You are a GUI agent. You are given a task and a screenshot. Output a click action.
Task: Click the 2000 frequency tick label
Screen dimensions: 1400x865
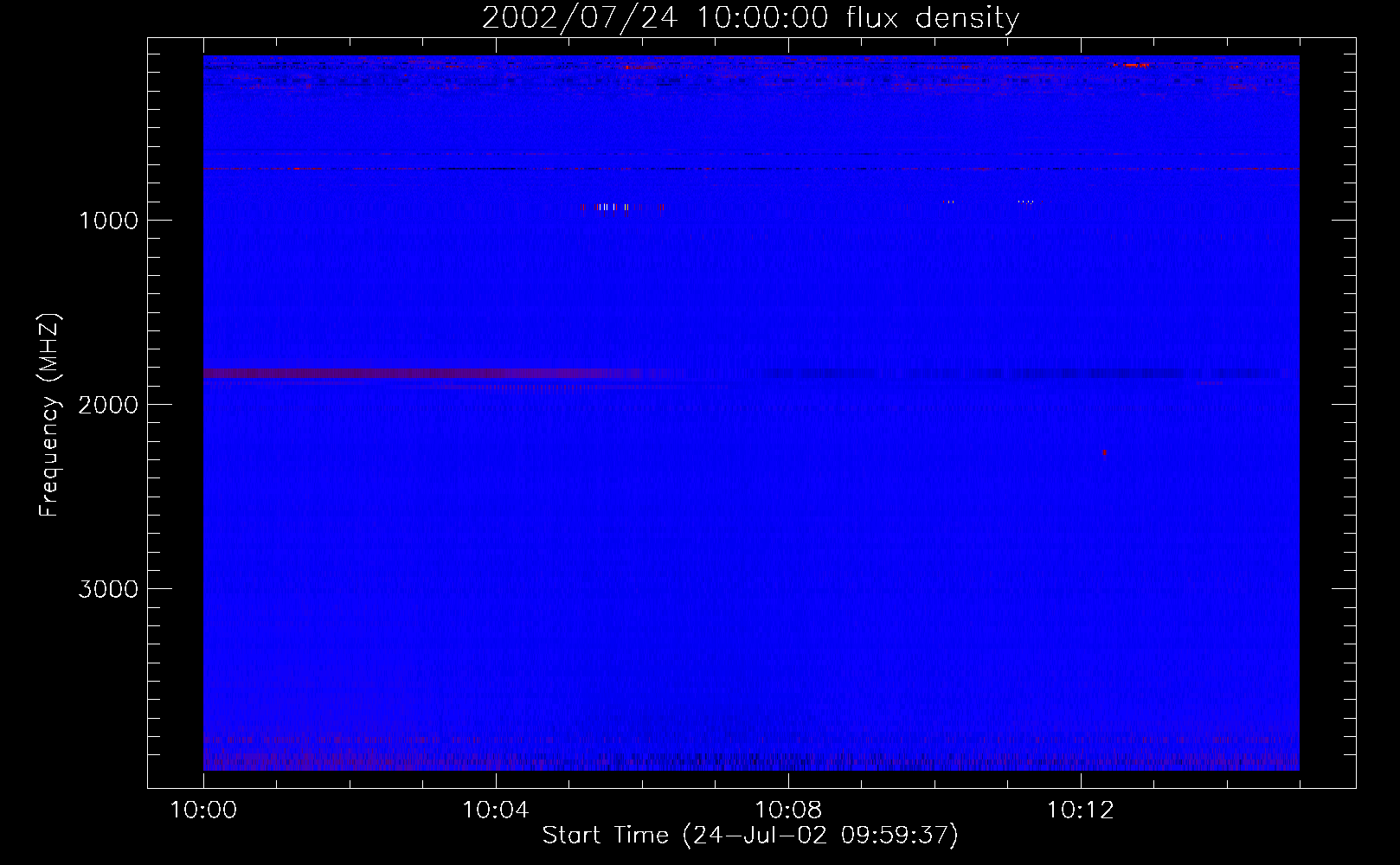[x=108, y=405]
